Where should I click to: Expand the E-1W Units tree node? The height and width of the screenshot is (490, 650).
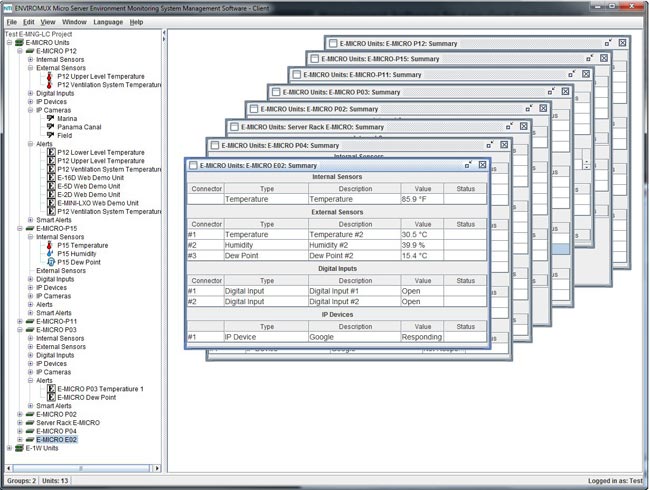pyautogui.click(x=9, y=448)
